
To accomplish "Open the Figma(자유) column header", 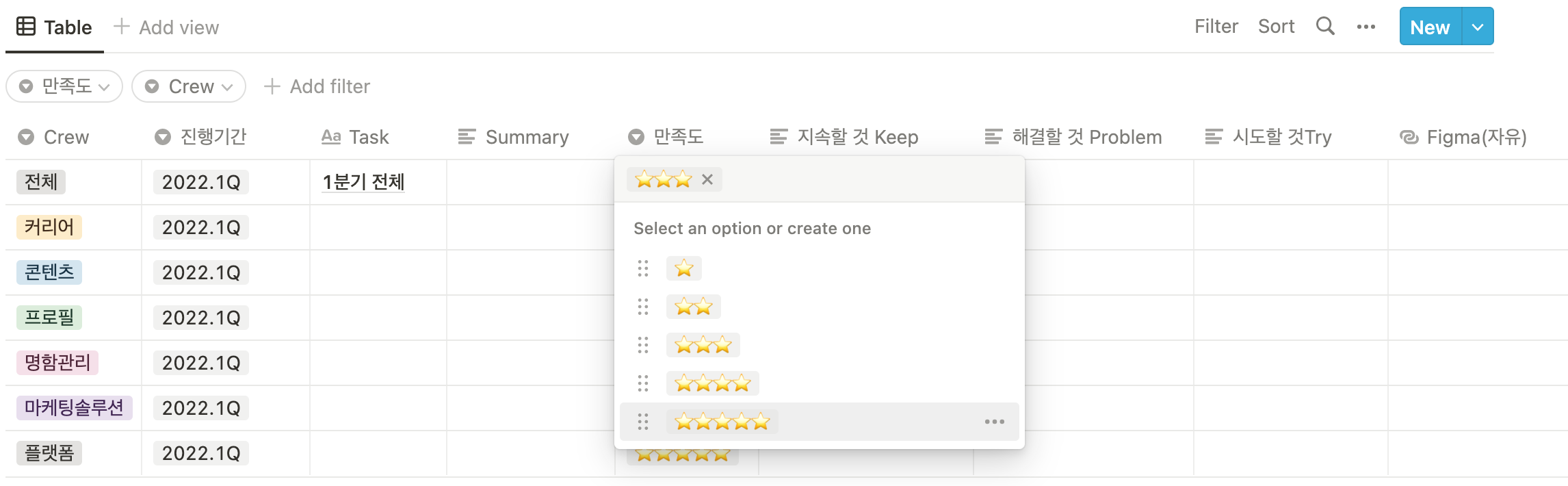I will tap(1478, 137).
